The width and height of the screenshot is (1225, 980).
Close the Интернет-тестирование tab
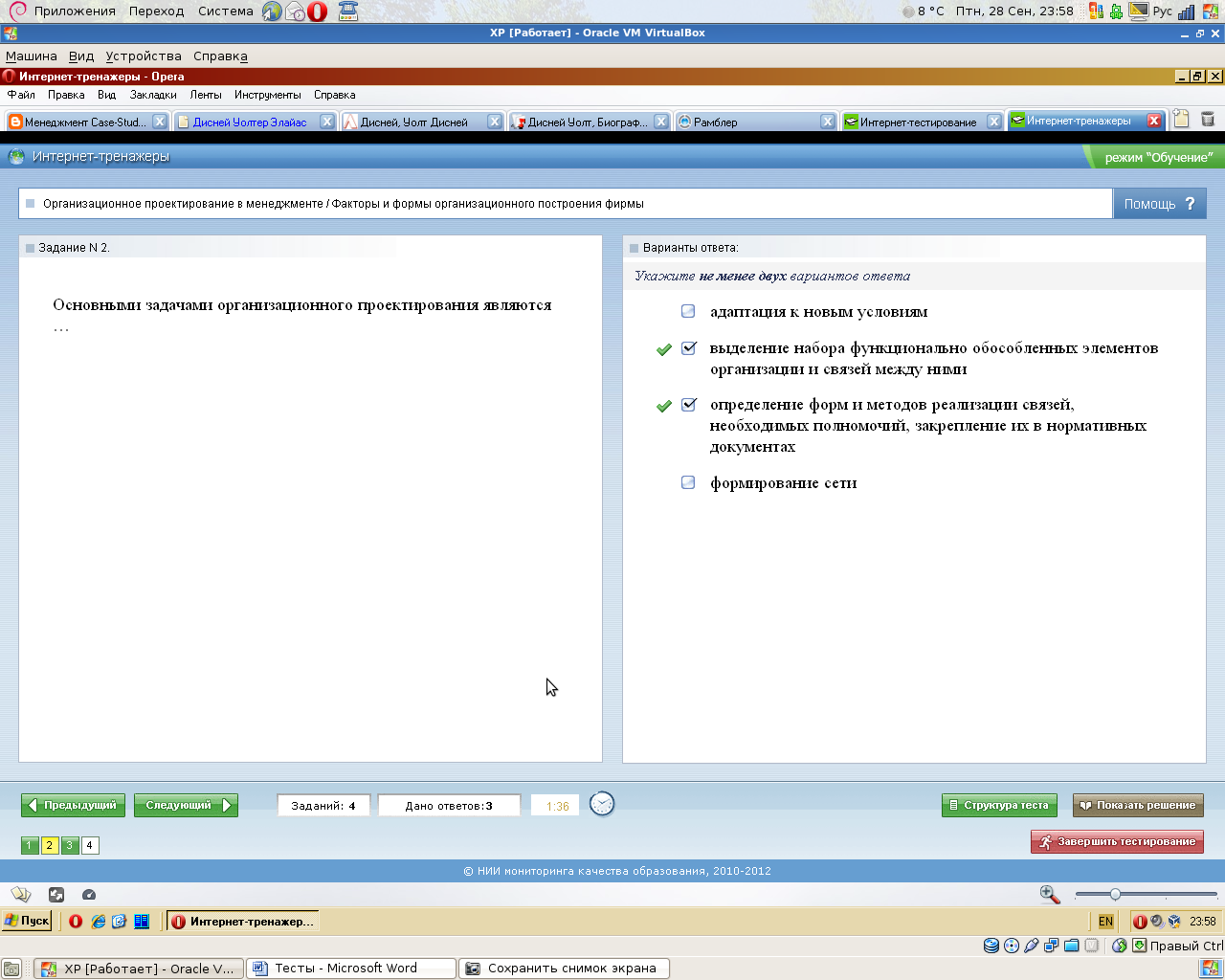[994, 122]
